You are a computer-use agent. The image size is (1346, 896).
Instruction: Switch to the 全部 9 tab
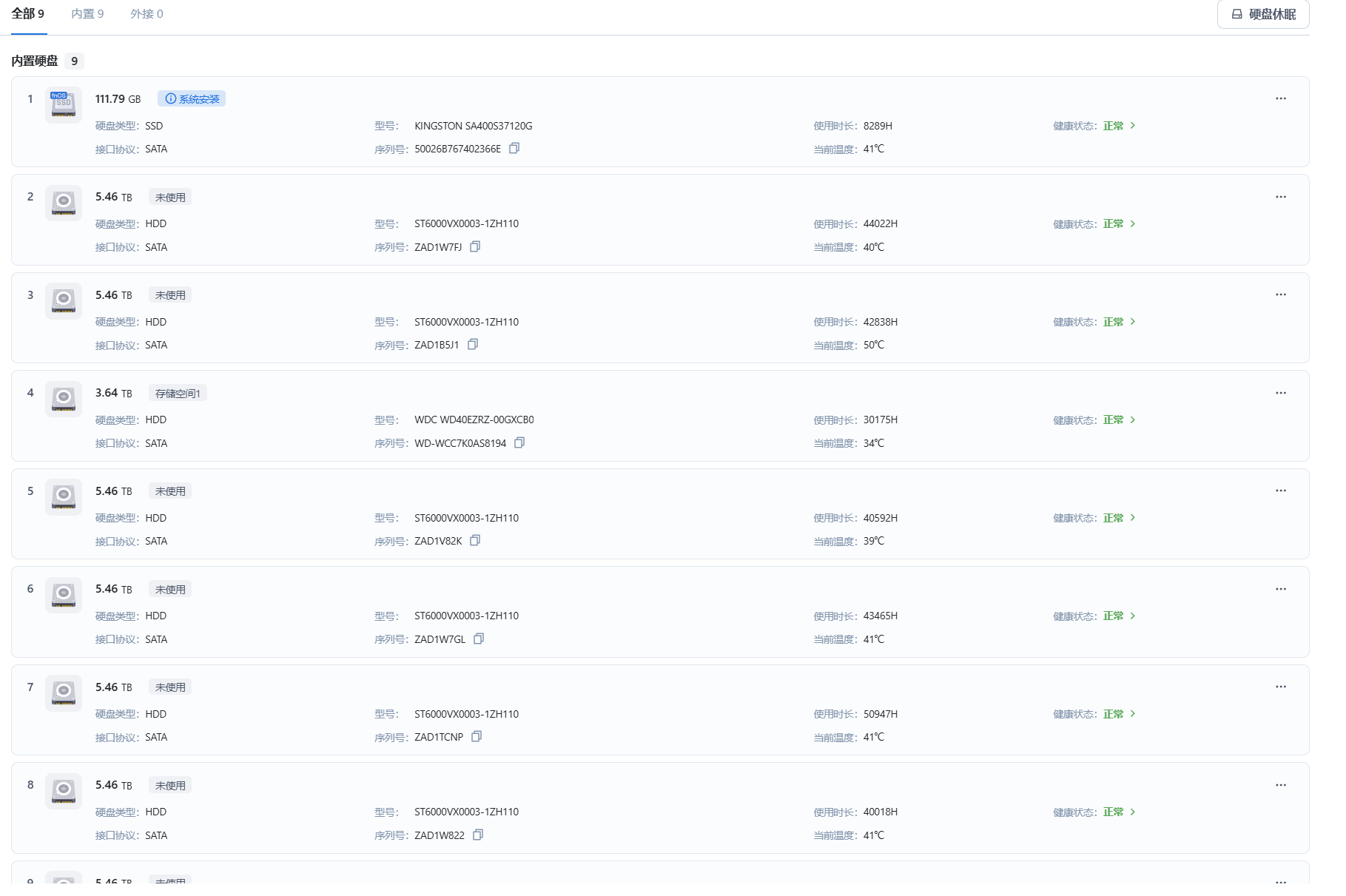point(28,14)
